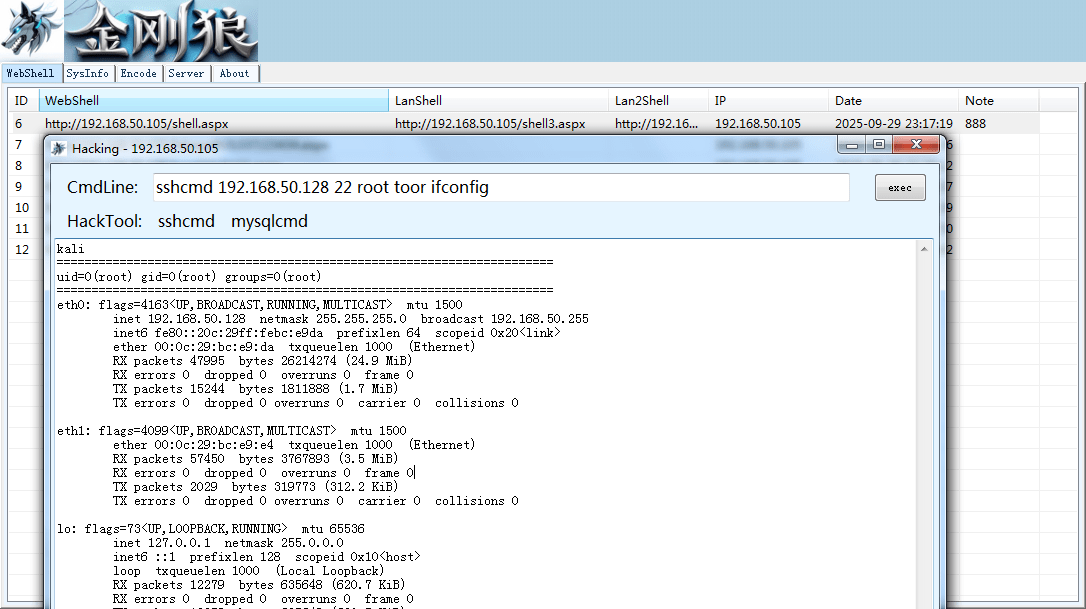Click the 192.168.50.105 IP cell
1086x609 pixels.
point(758,123)
